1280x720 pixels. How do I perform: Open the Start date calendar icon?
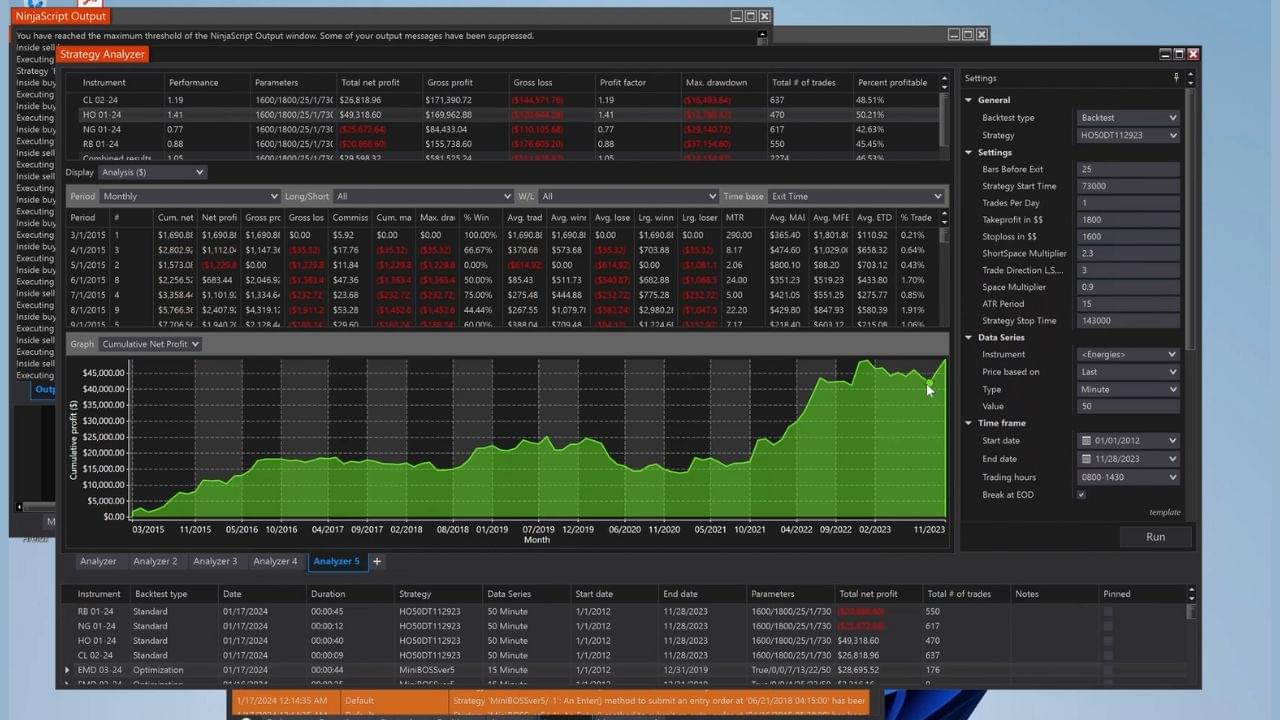tap(1086, 441)
